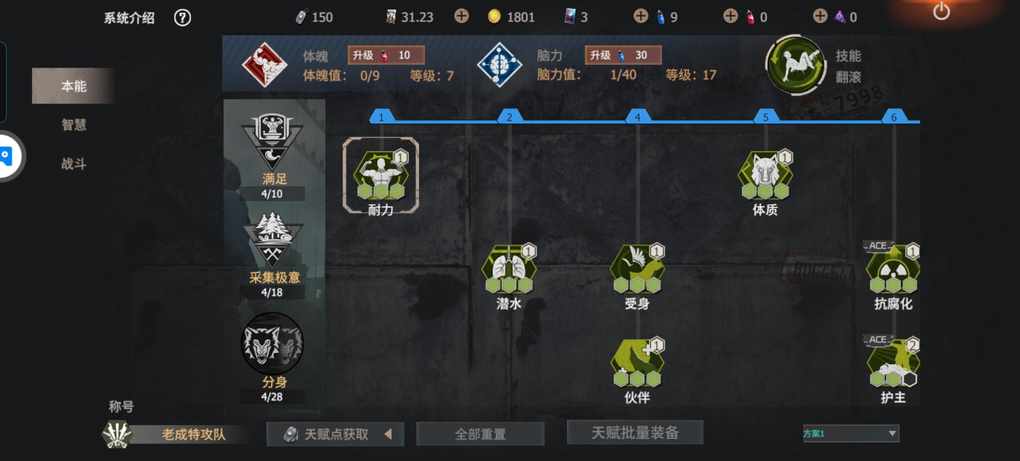
Task: Click 升级 button for 体魄
Action: pyautogui.click(x=386, y=55)
